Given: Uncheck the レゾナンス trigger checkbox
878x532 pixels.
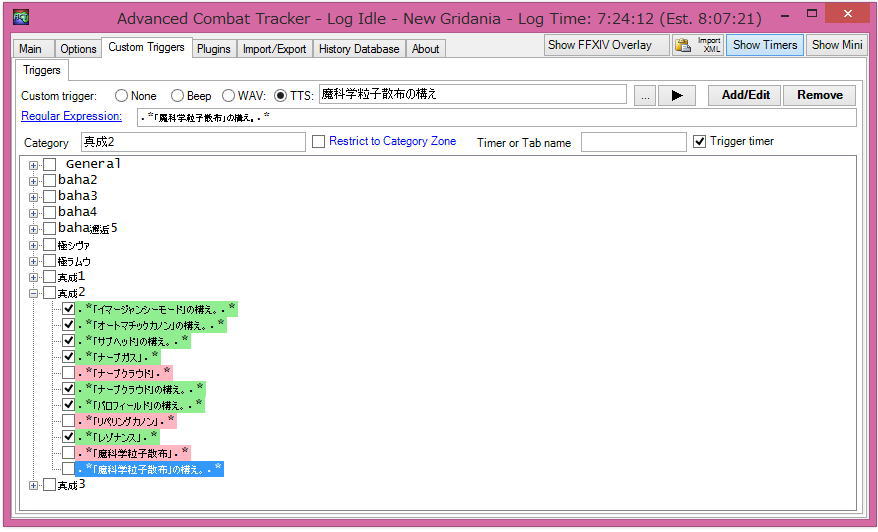Looking at the screenshot, I should tap(68, 436).
